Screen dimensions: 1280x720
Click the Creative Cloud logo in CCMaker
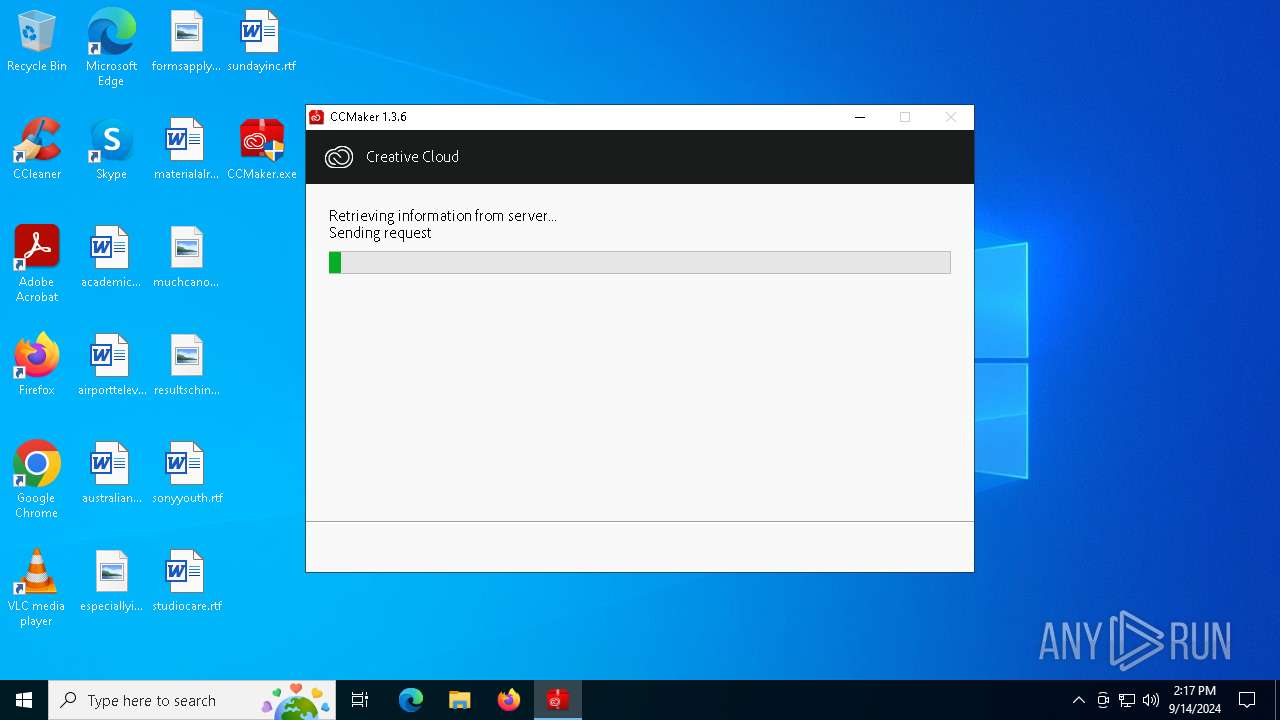(x=339, y=157)
